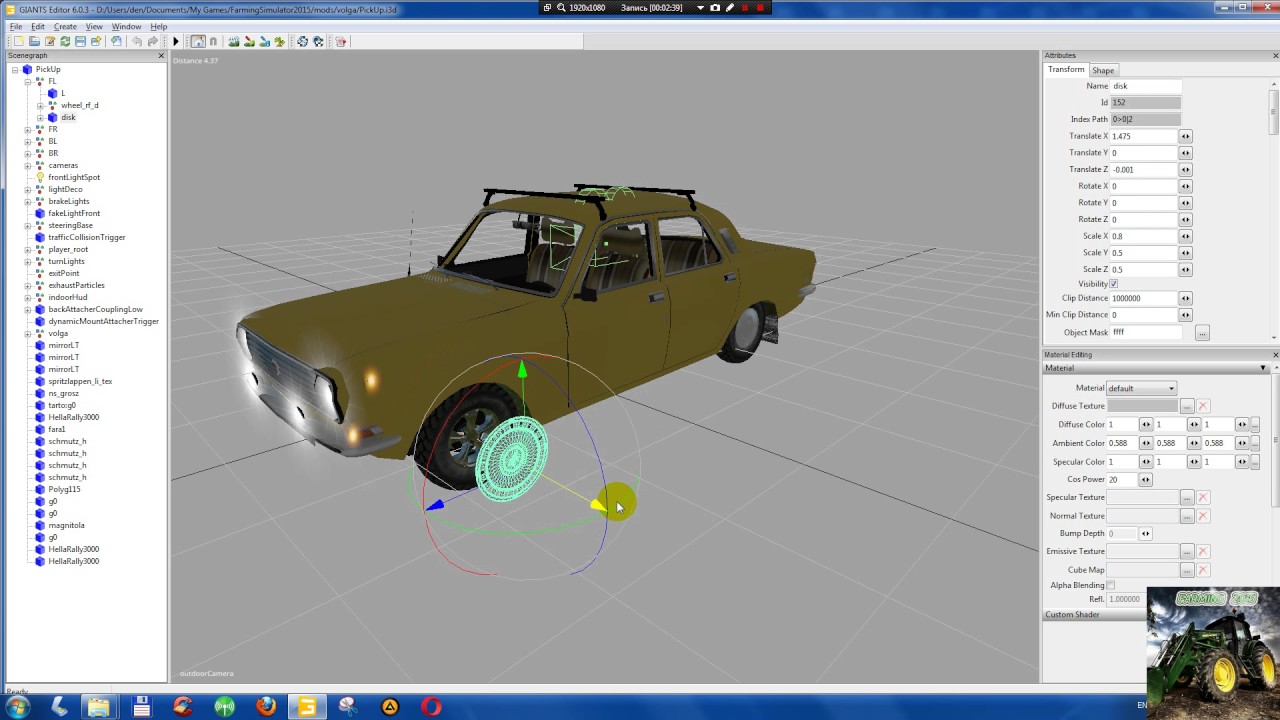The image size is (1280, 720).
Task: Close the Scenegraph panel
Action: click(161, 56)
